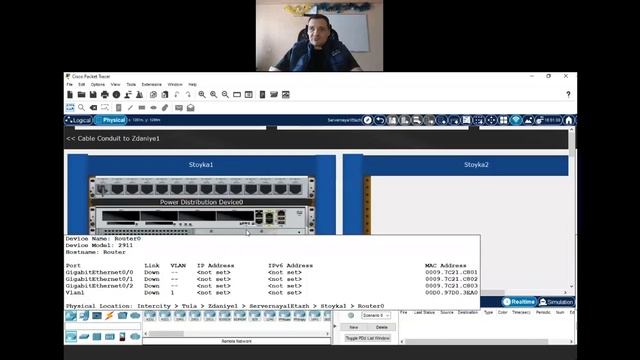Click the GigabitEthernet0/0 port row
The image size is (640, 360).
(272, 272)
